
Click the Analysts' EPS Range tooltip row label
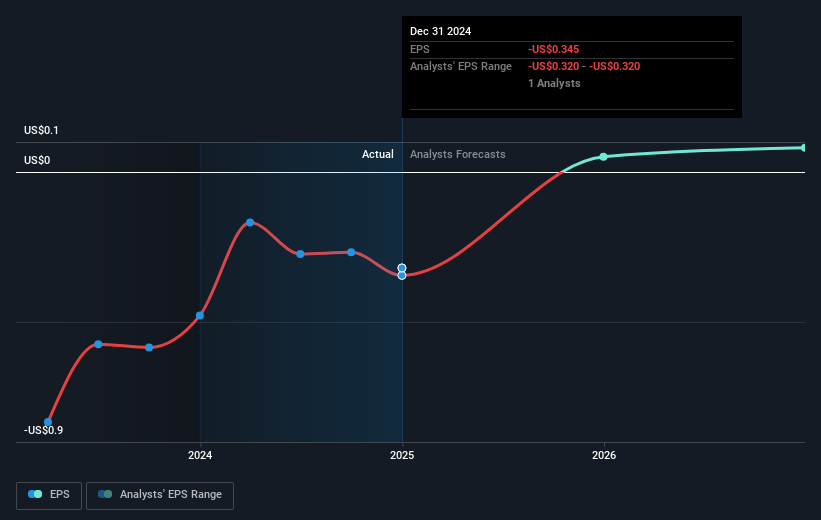(x=461, y=67)
